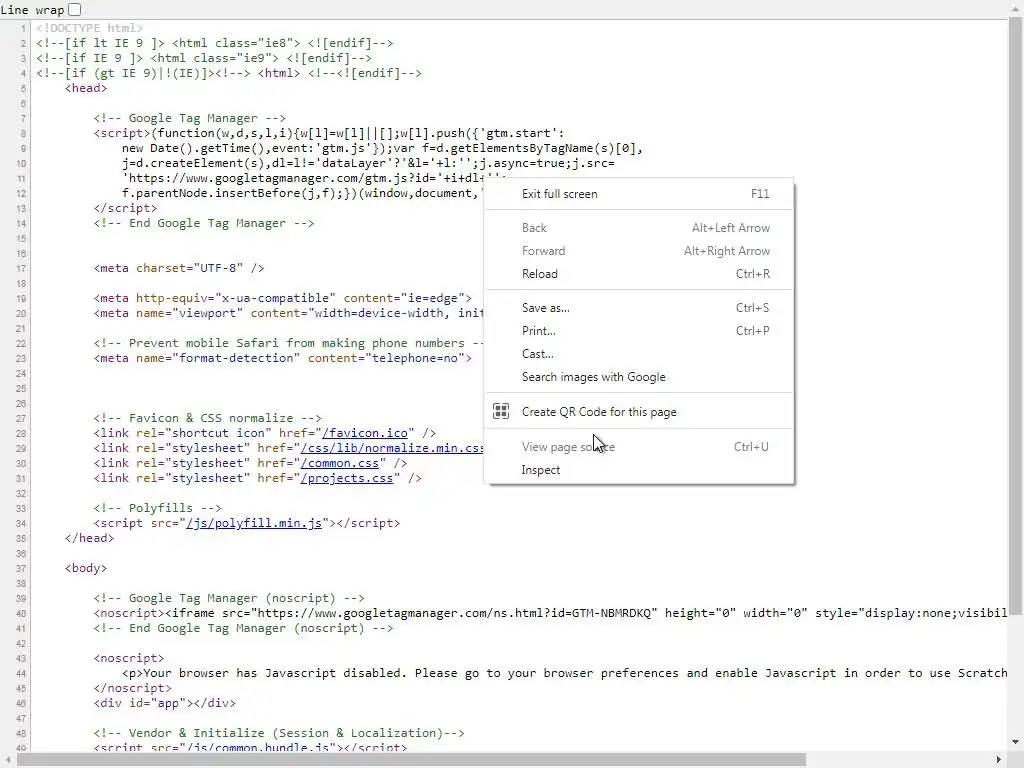Choose View page source menu entry

pos(639,447)
